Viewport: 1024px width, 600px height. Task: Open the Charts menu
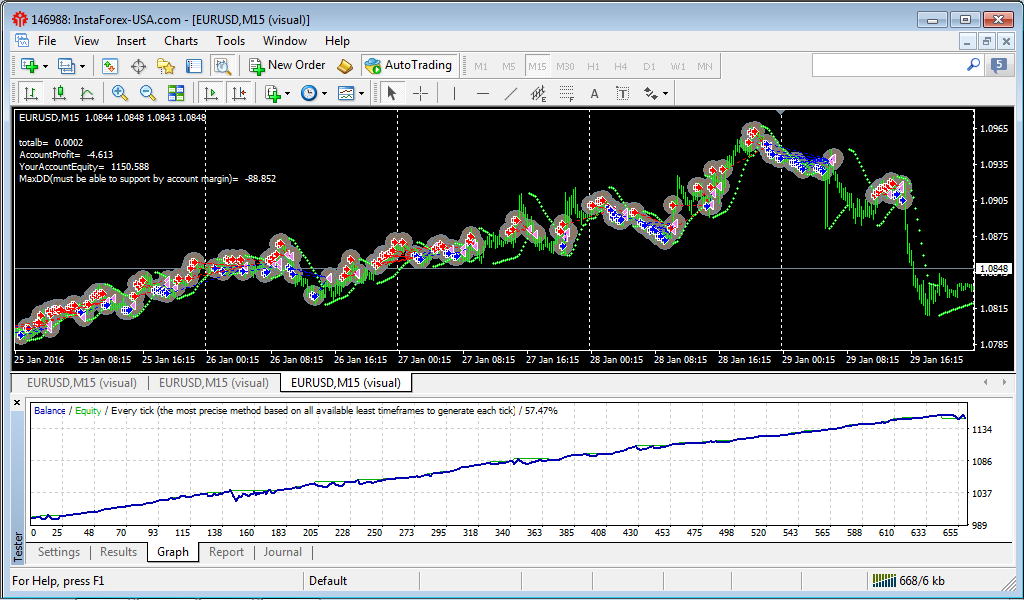tap(181, 40)
